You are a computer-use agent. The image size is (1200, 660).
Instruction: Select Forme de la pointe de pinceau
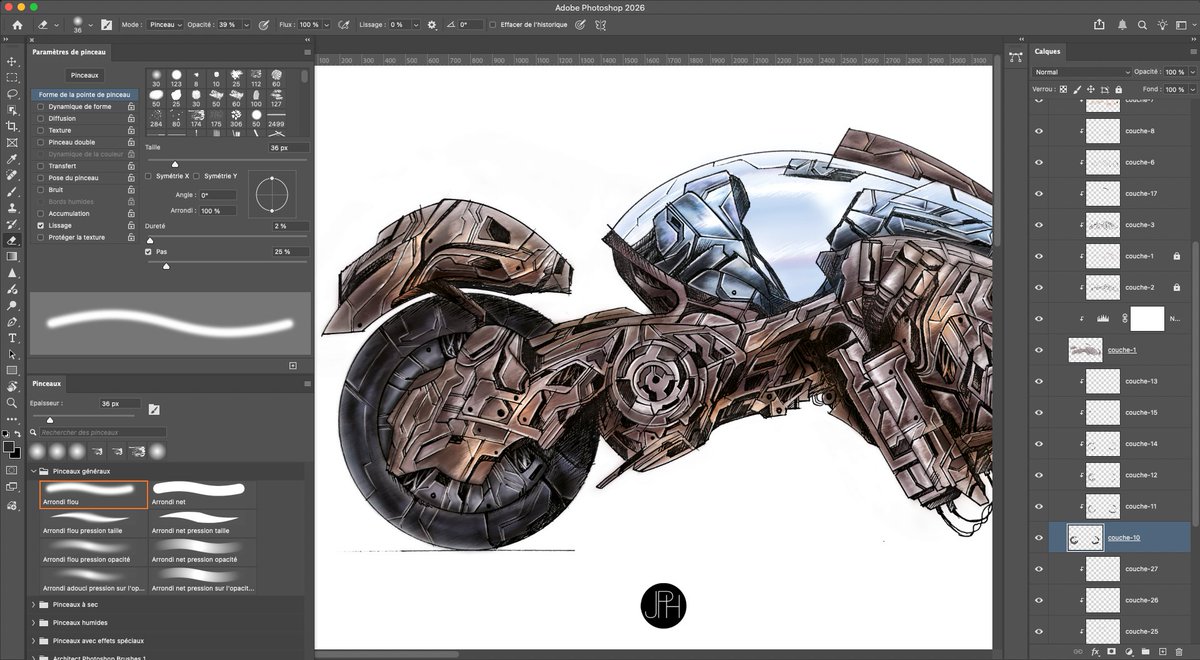pyautogui.click(x=84, y=94)
